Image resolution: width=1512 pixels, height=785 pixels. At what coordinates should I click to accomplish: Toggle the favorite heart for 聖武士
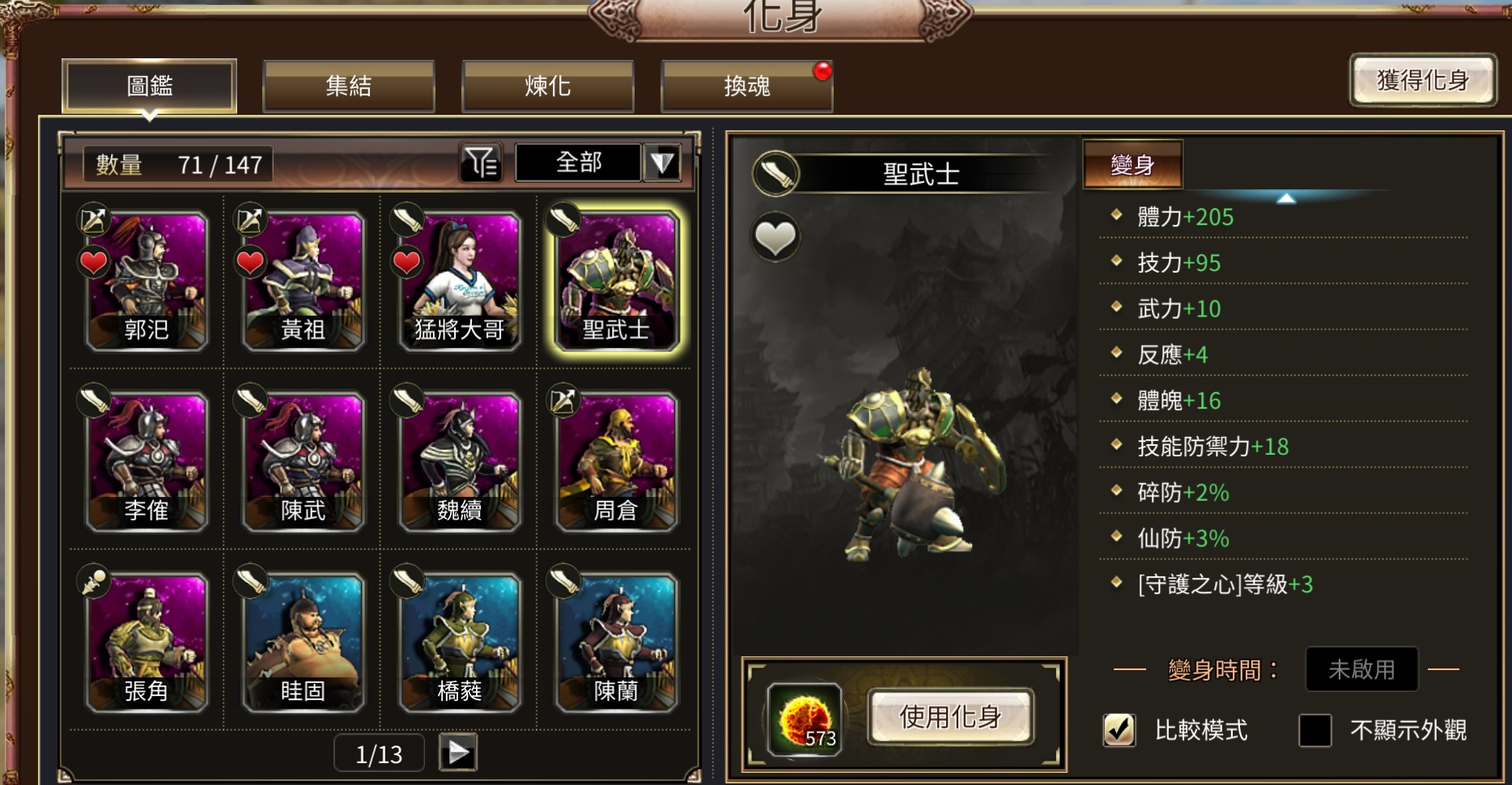[775, 237]
